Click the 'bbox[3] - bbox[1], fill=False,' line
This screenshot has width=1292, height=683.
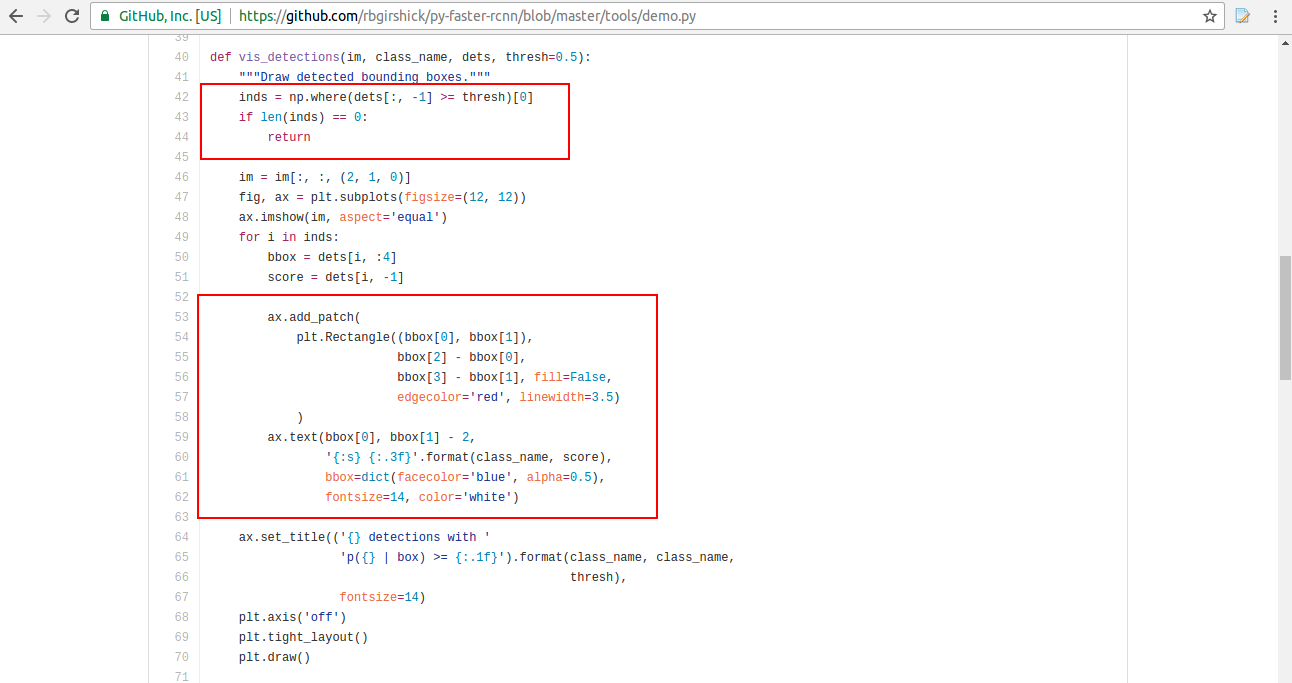[505, 377]
